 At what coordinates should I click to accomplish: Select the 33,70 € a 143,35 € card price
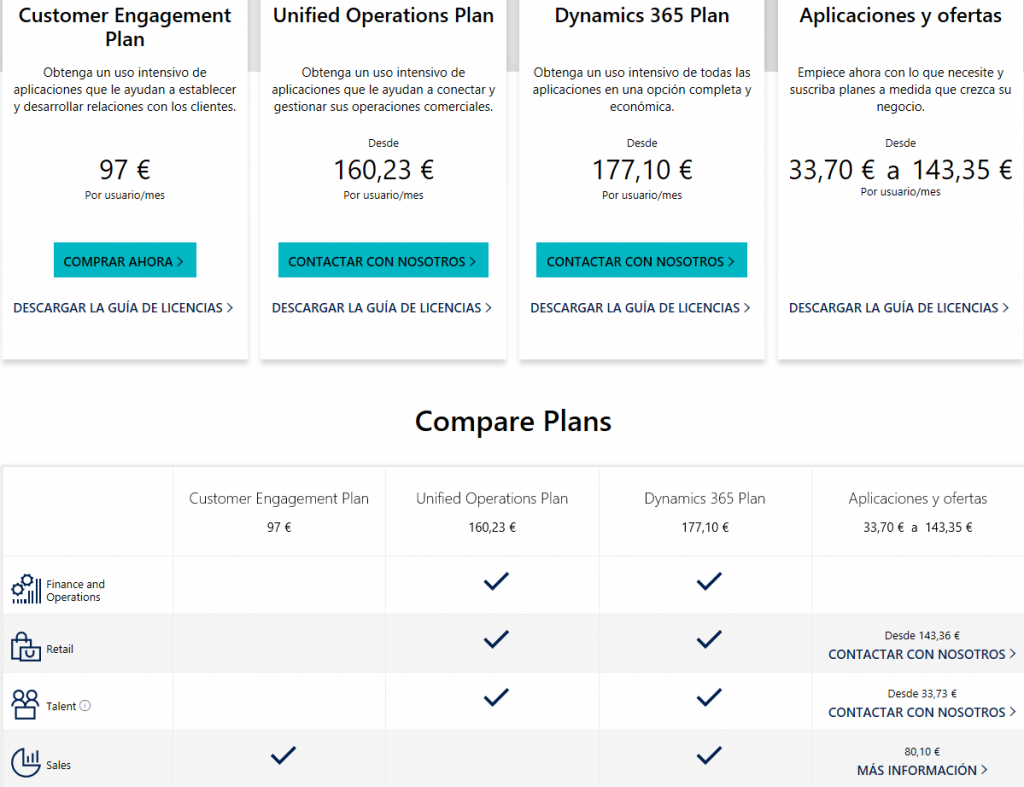click(901, 170)
